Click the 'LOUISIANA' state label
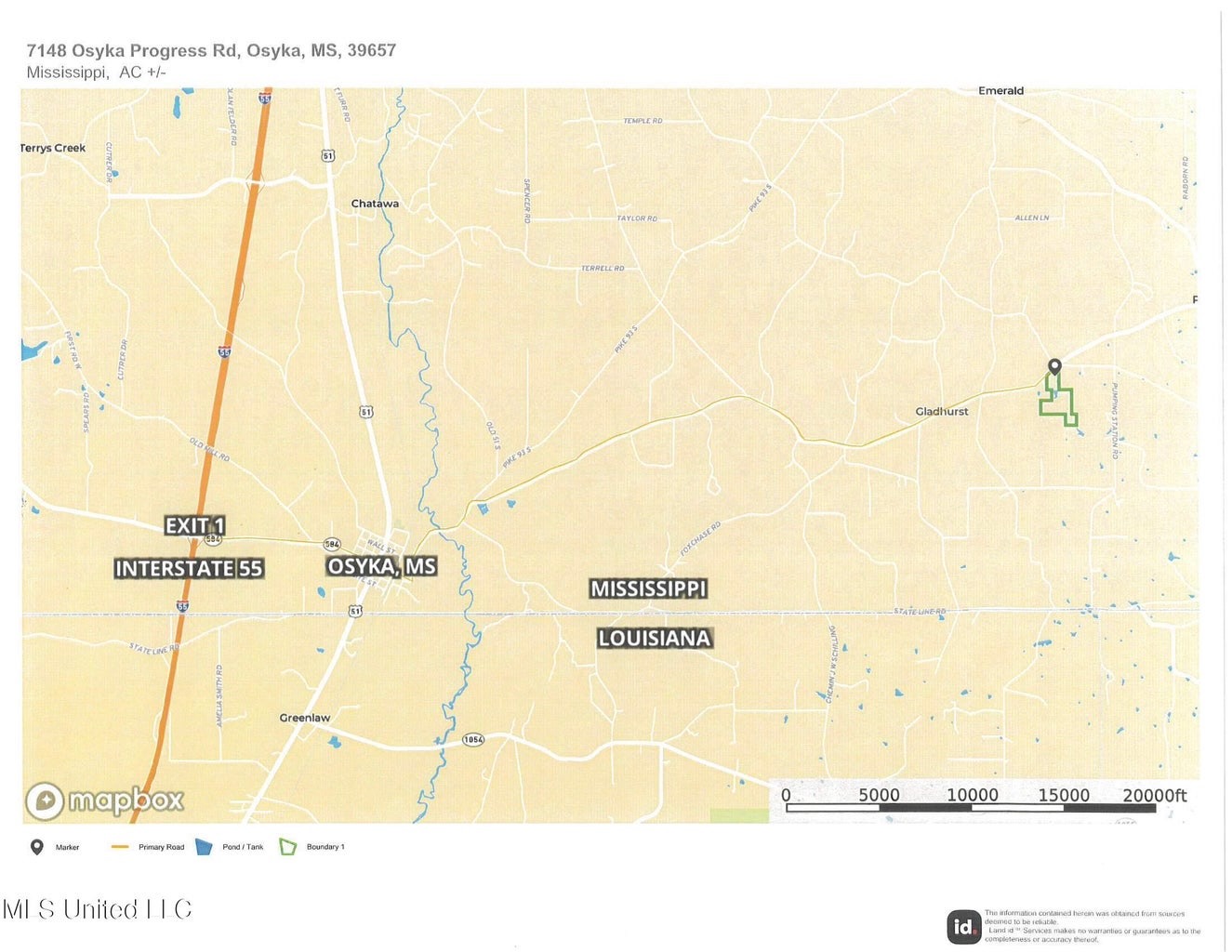1232x952 pixels. (655, 638)
